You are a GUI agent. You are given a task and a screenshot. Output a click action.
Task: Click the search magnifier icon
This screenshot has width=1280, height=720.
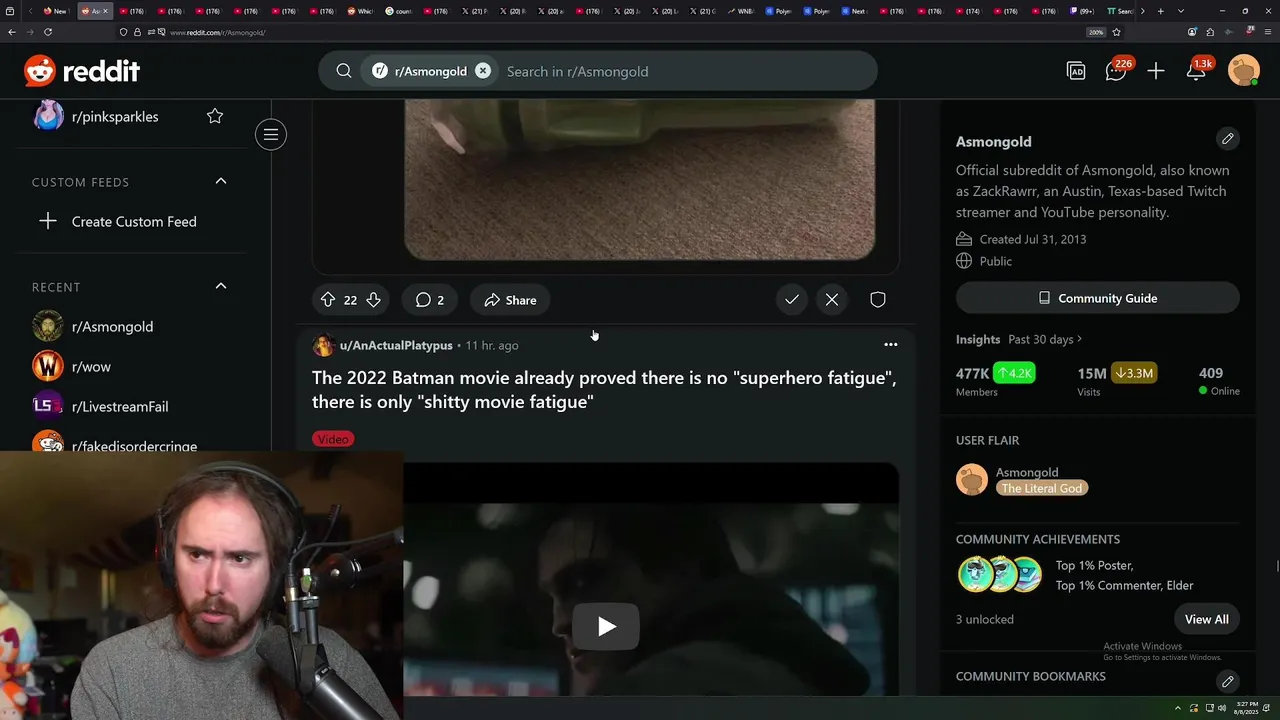pos(344,71)
